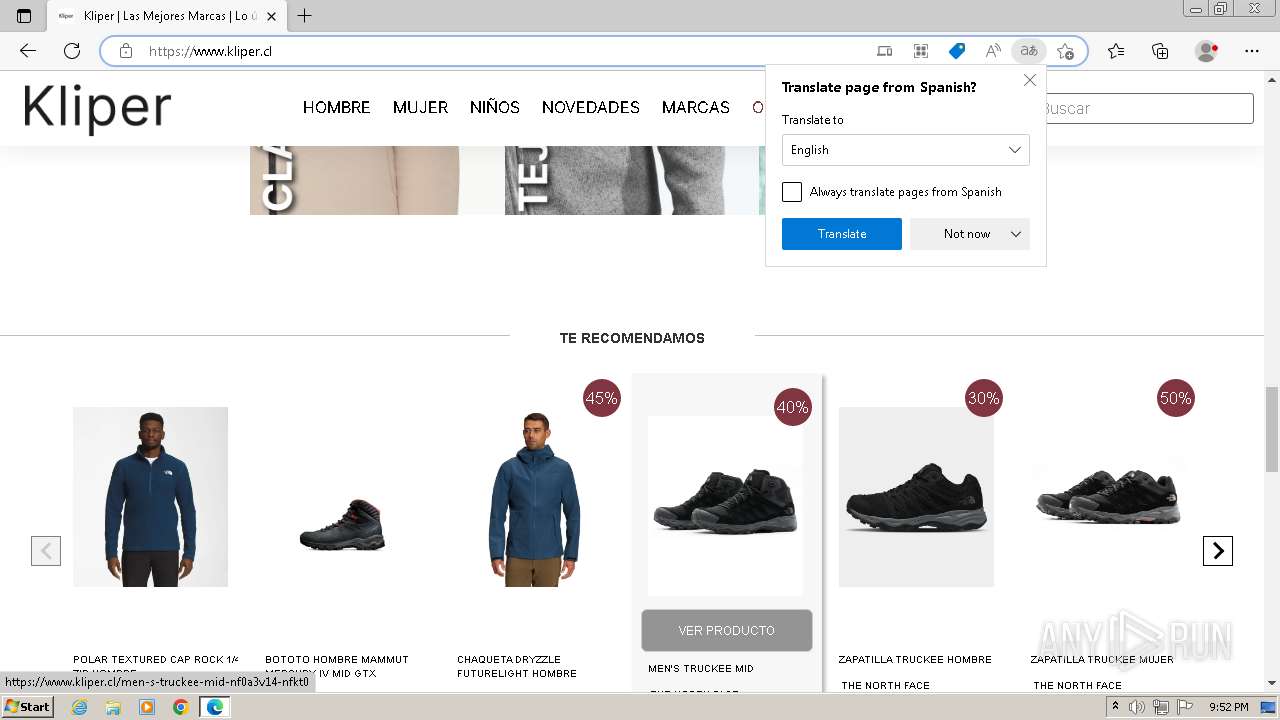Click BOTOTO HOMBRE MAMMUT product title
This screenshot has width=1280, height=720.
click(337, 667)
